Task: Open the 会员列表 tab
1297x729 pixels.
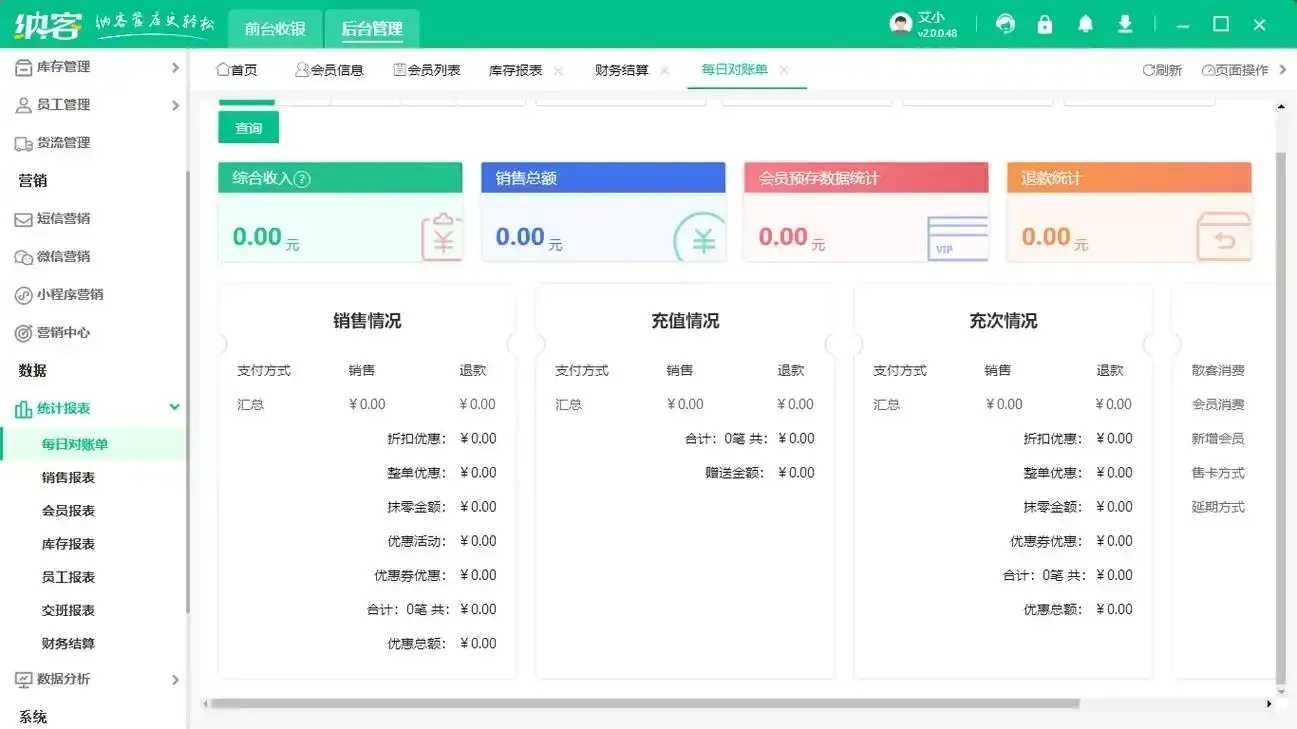Action: point(427,70)
